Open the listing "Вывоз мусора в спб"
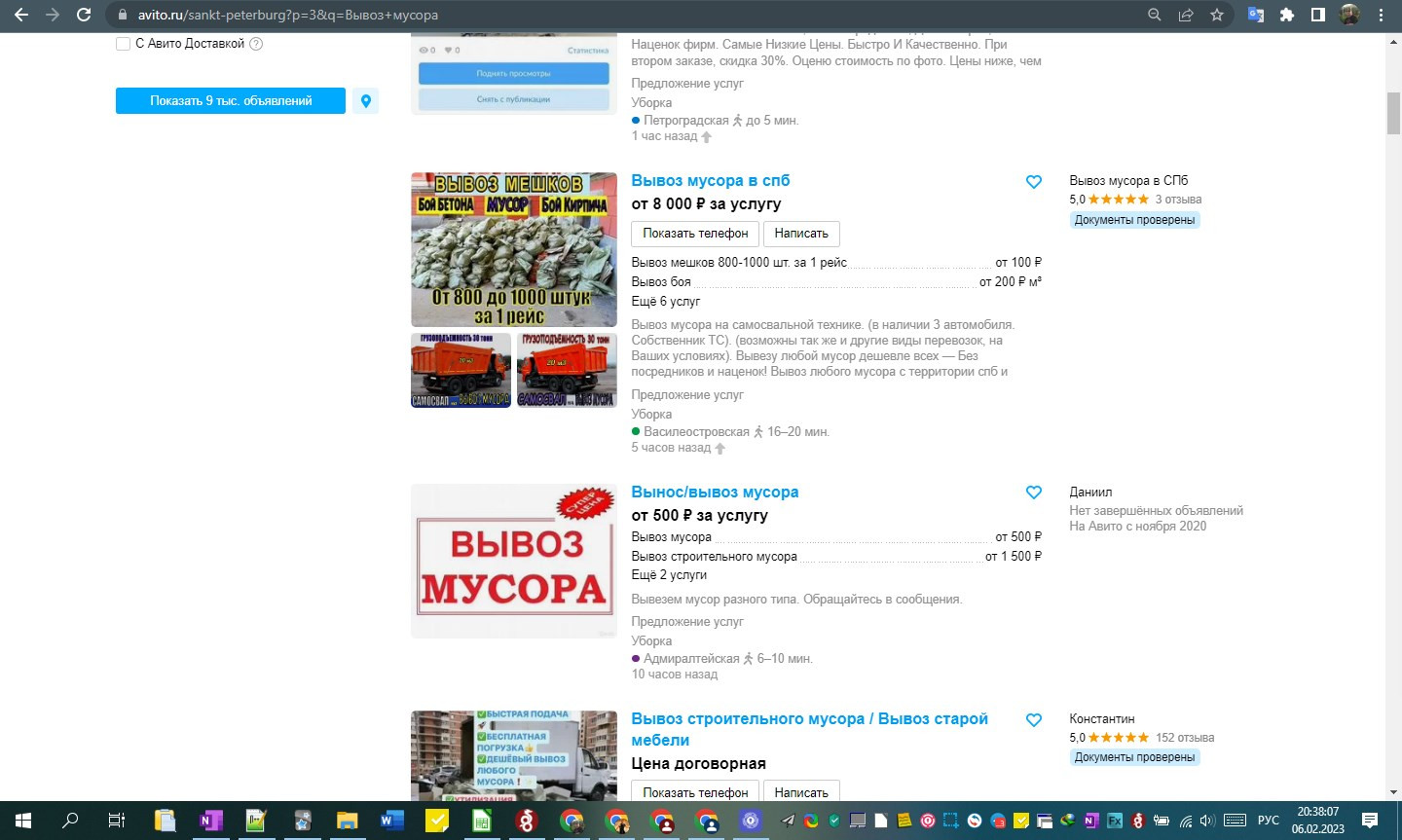The image size is (1402, 840). pos(711,180)
